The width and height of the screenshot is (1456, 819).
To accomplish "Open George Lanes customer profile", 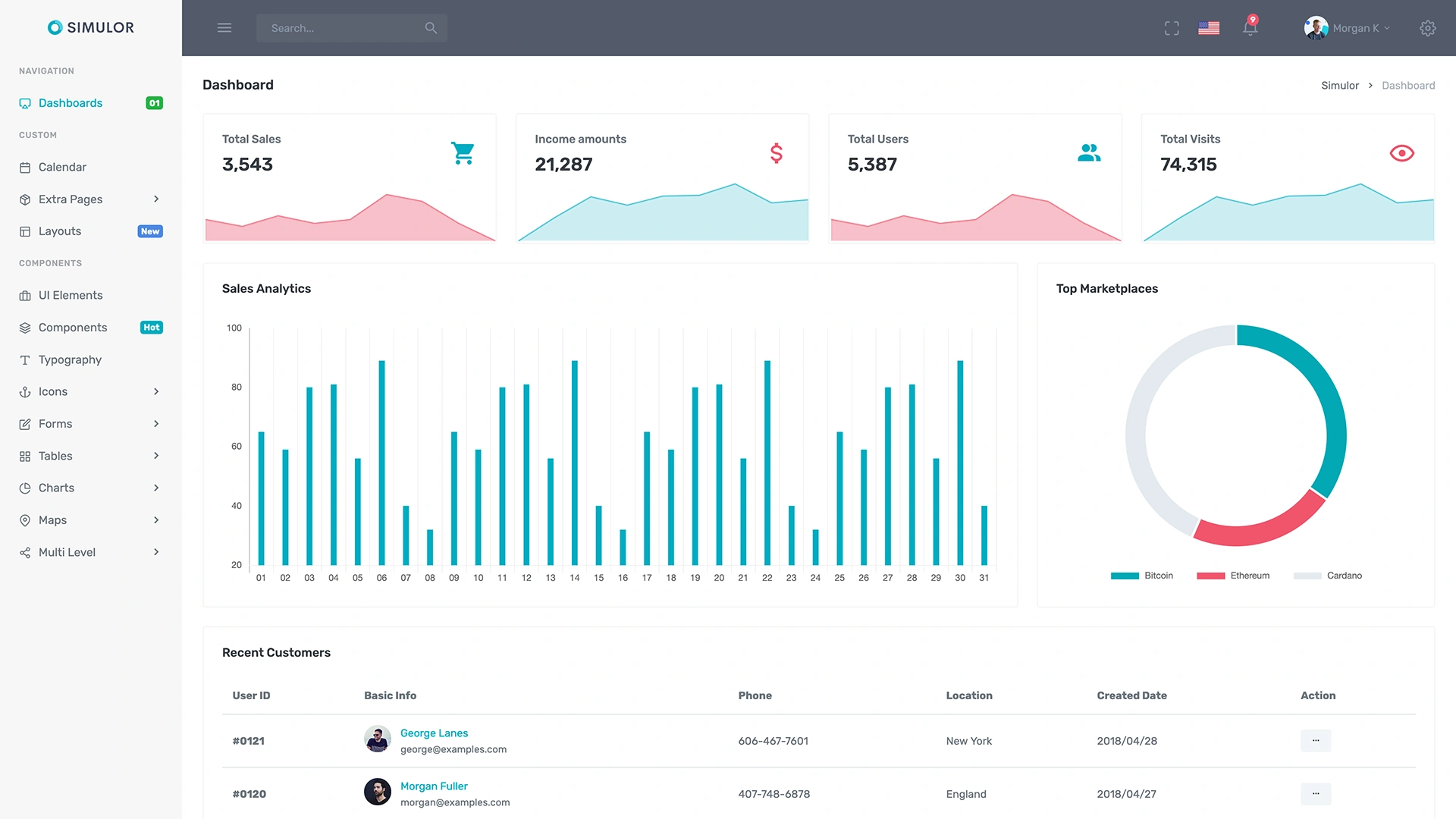I will (434, 733).
